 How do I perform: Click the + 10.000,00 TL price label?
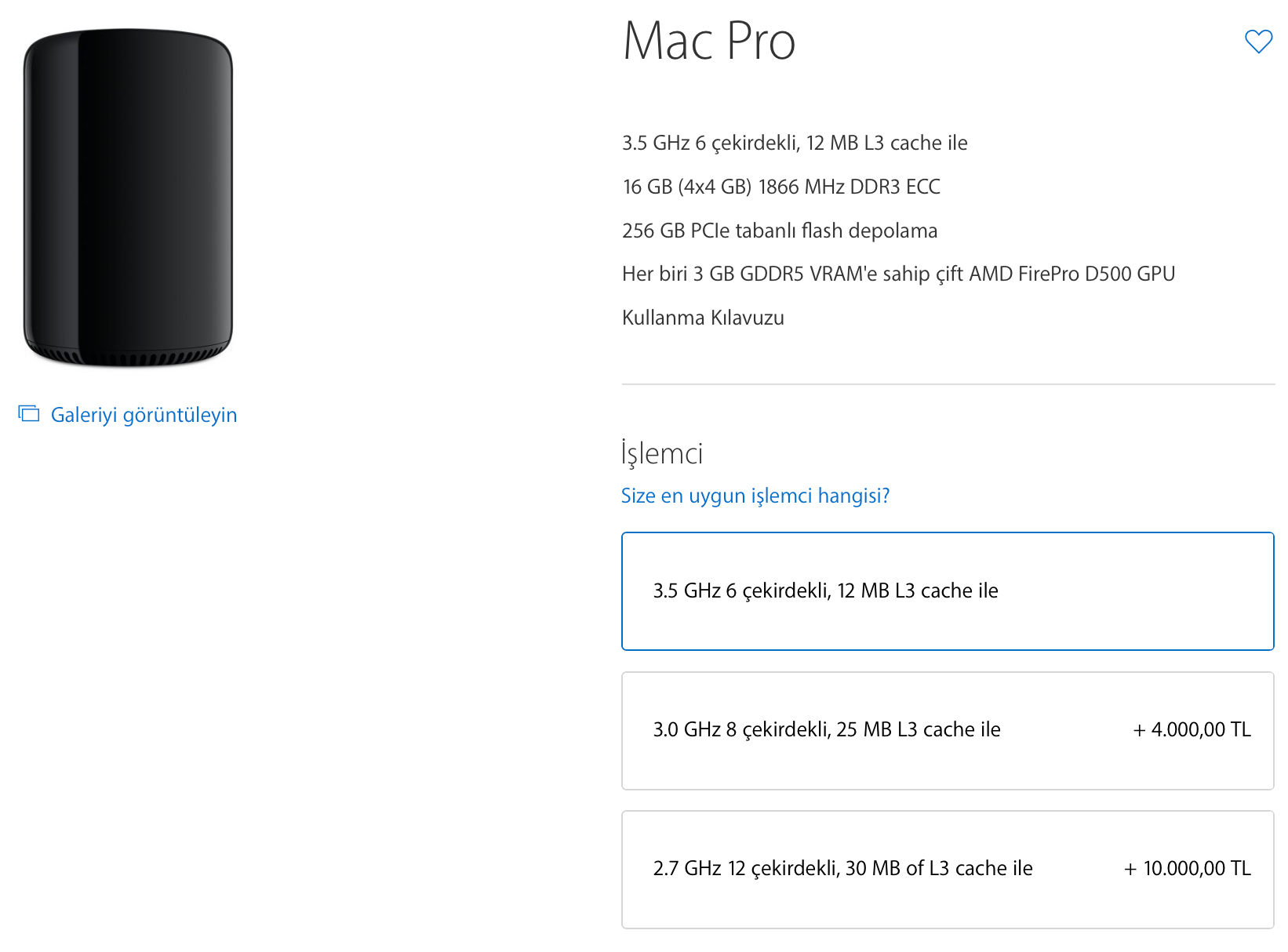1187,869
